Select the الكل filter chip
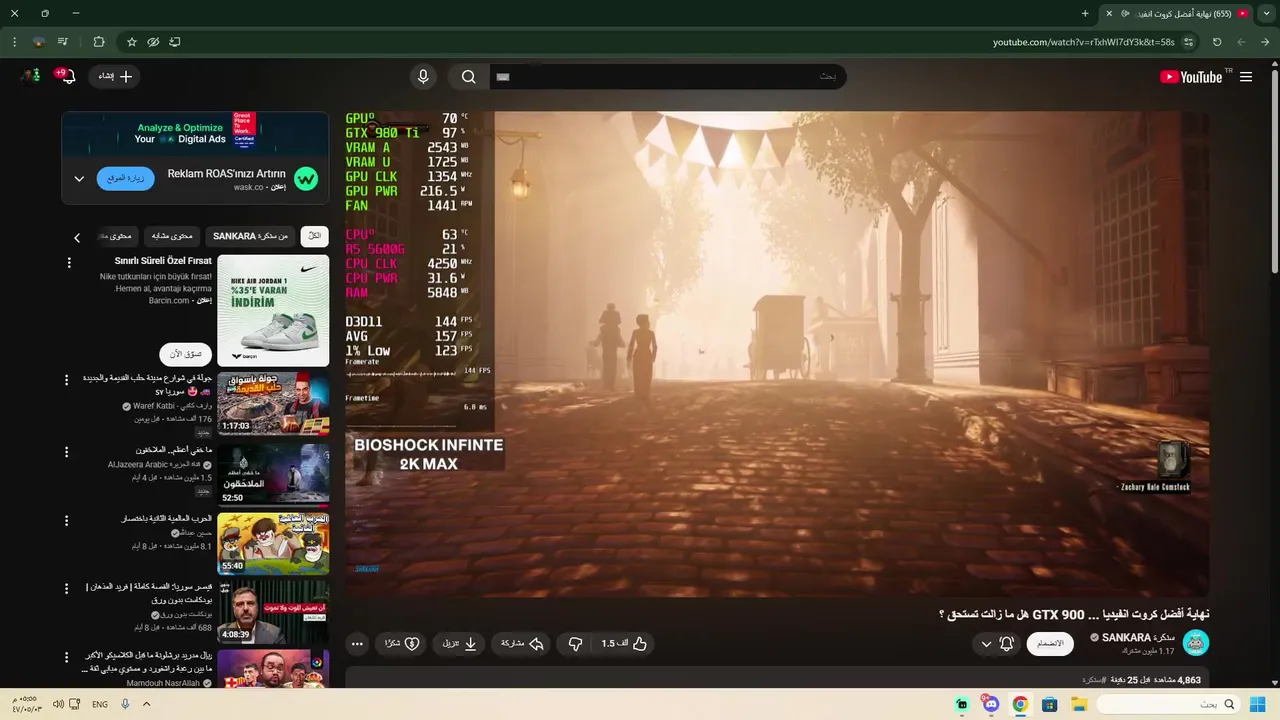The height and width of the screenshot is (720, 1280). pos(314,236)
